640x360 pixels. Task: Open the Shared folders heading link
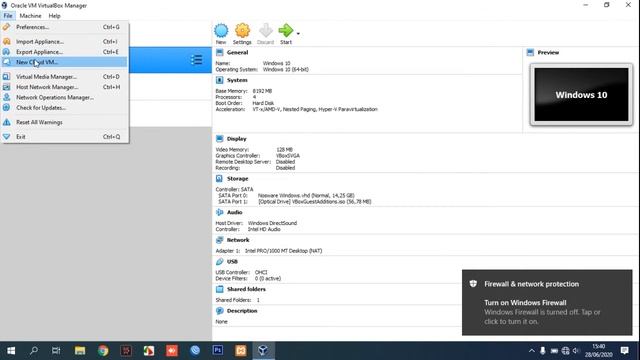(x=246, y=289)
